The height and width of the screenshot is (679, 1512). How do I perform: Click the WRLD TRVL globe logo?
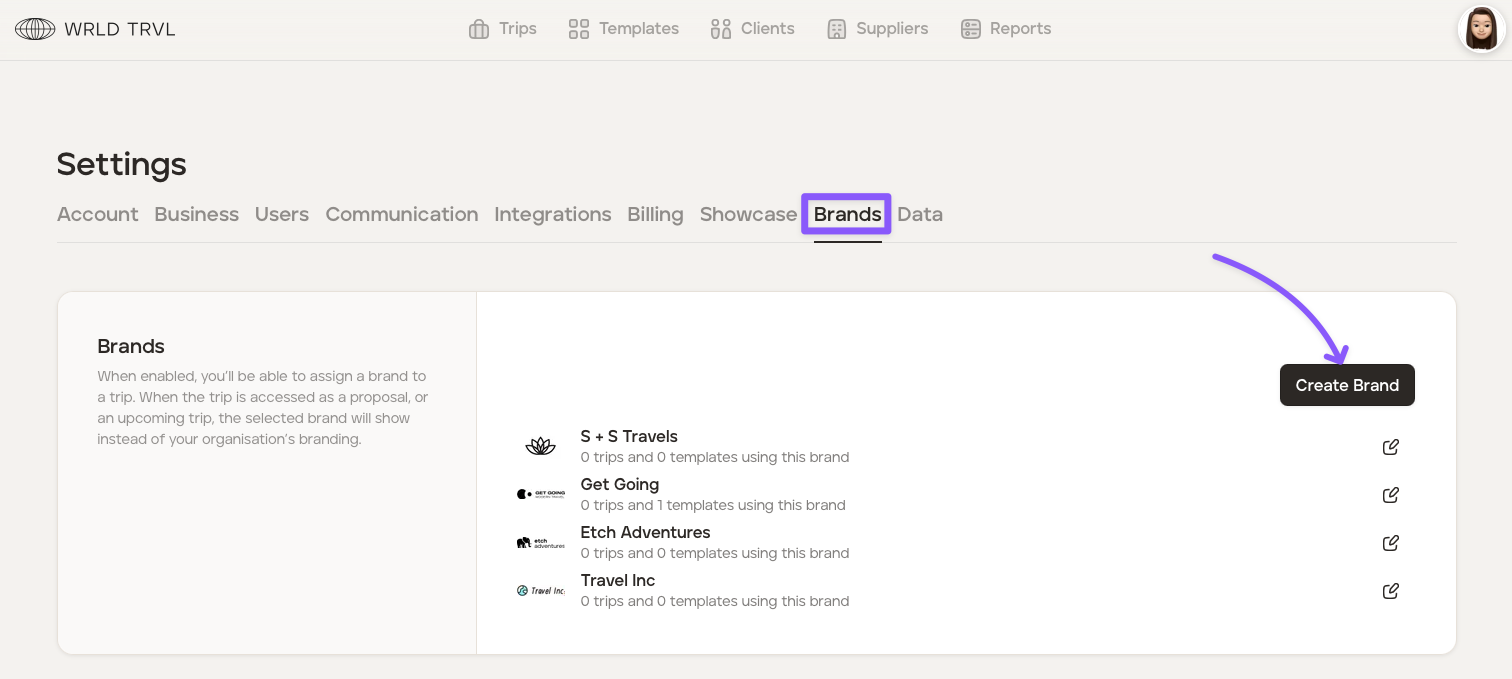tap(35, 29)
